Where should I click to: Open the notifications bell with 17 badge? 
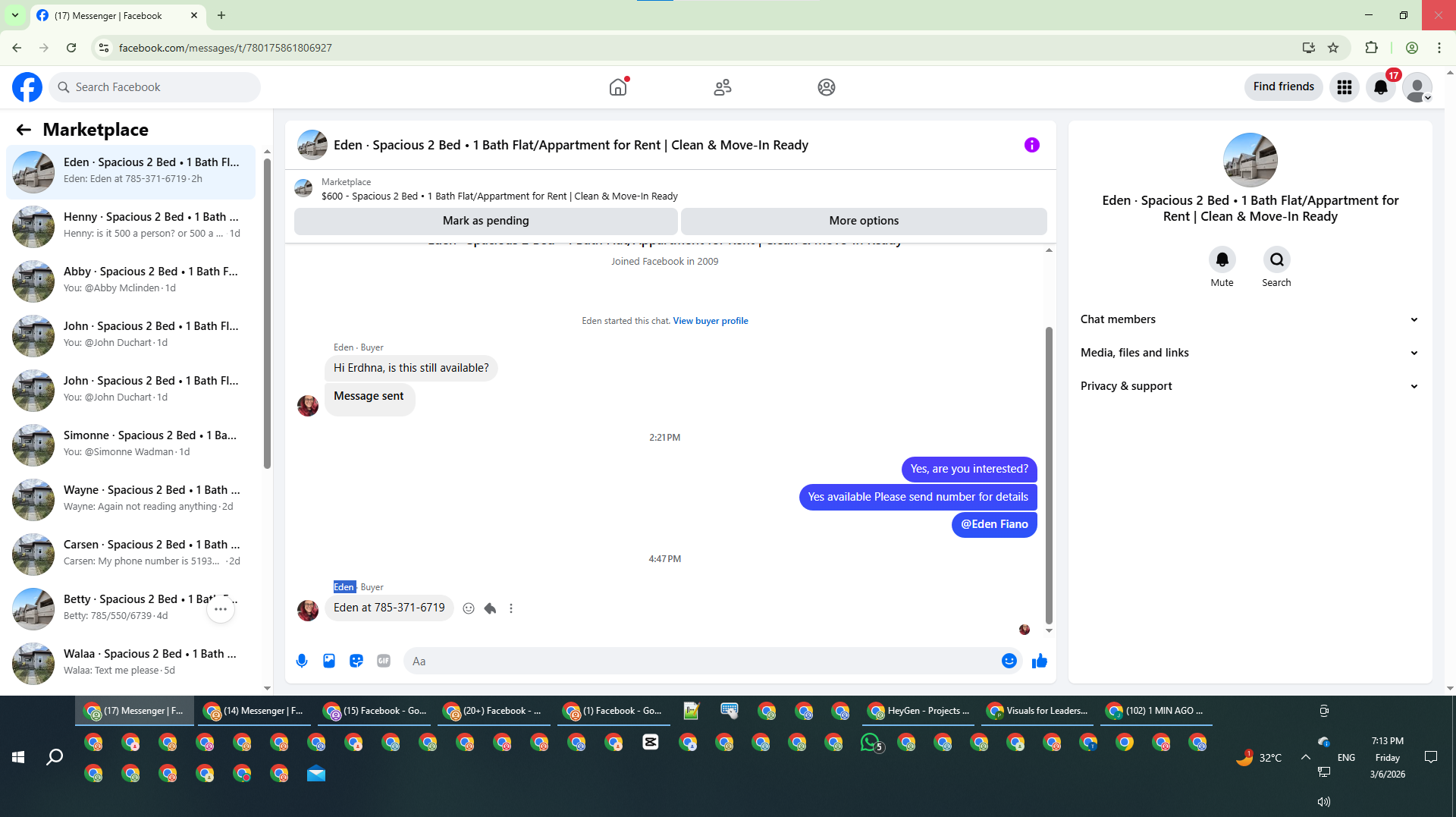[1381, 87]
